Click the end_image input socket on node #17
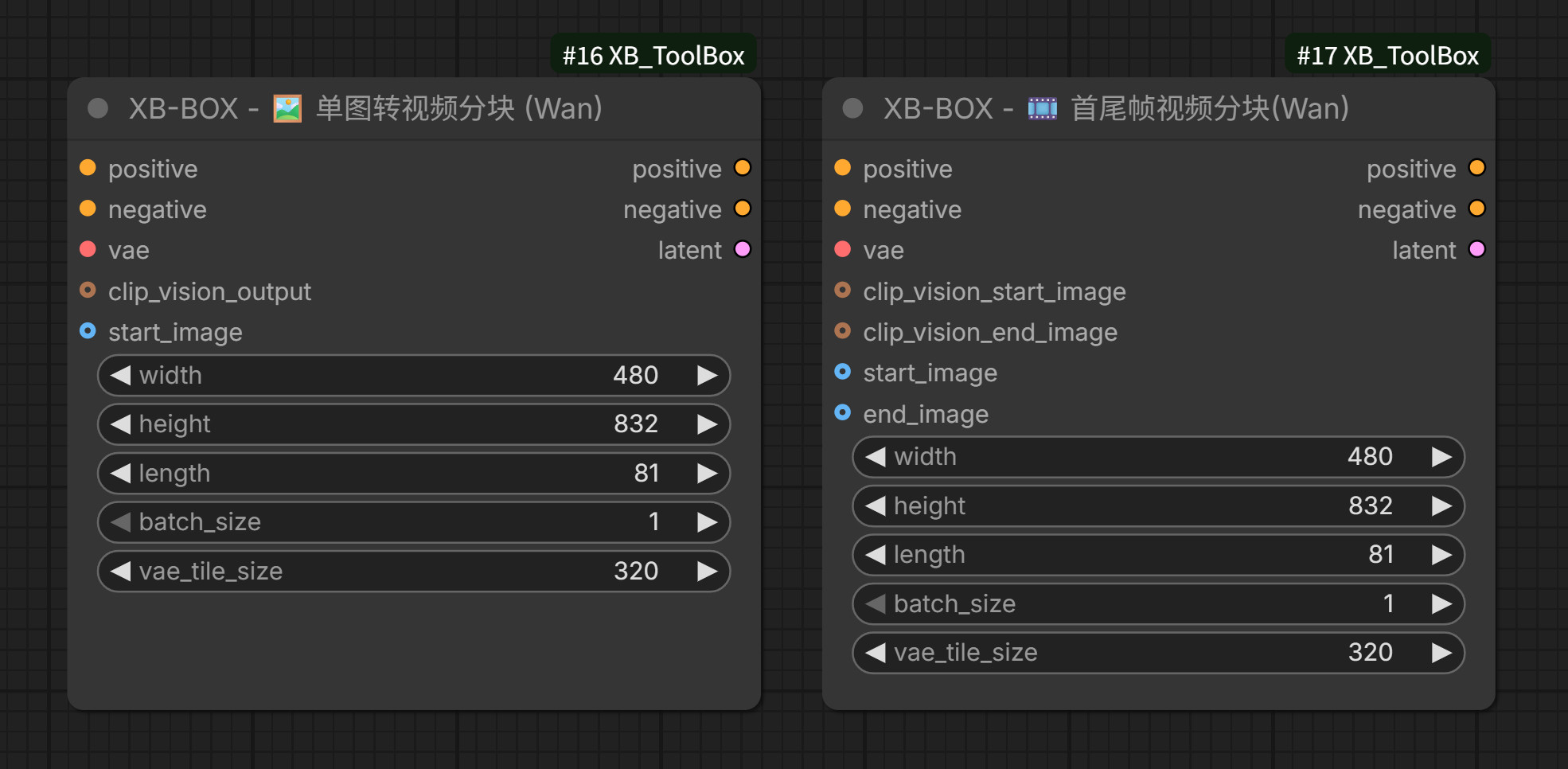This screenshot has width=1568, height=769. click(x=843, y=412)
